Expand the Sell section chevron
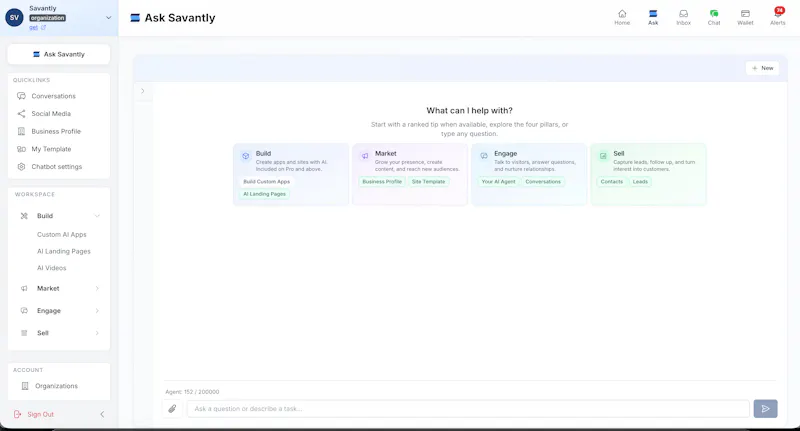Image resolution: width=800 pixels, height=431 pixels. click(97, 333)
